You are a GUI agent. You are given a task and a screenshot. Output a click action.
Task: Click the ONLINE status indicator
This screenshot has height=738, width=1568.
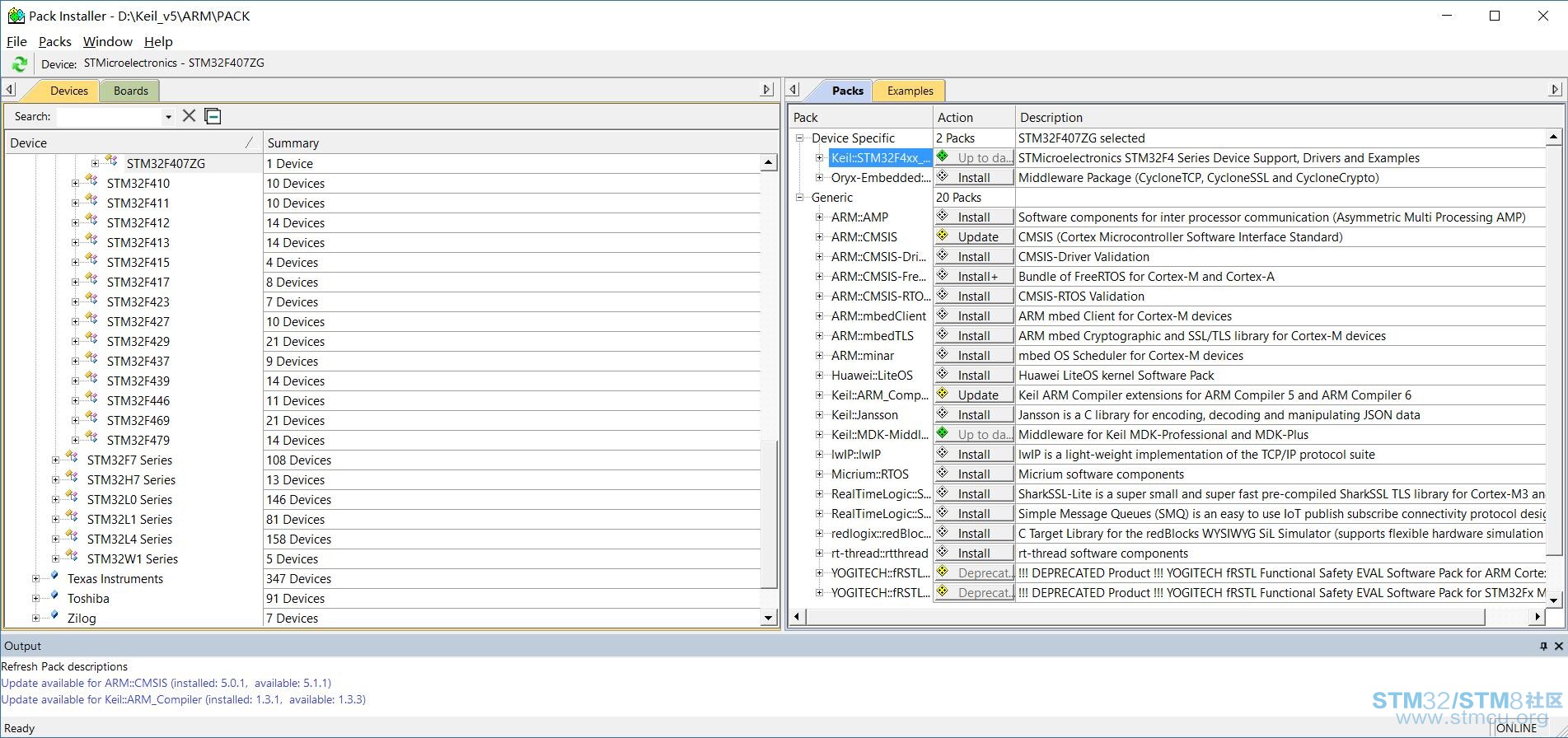[1517, 728]
